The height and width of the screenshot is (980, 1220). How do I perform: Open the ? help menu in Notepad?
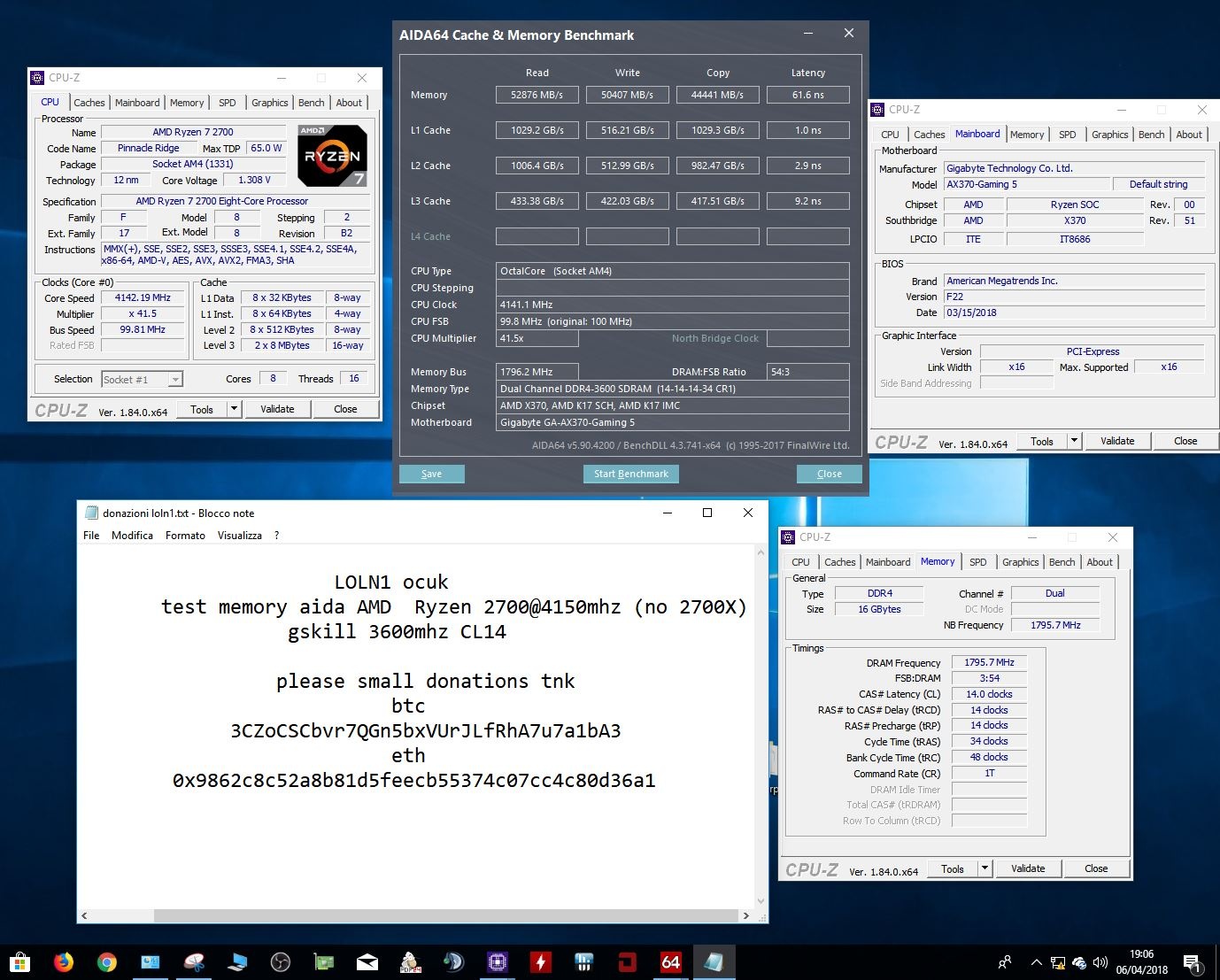point(277,536)
